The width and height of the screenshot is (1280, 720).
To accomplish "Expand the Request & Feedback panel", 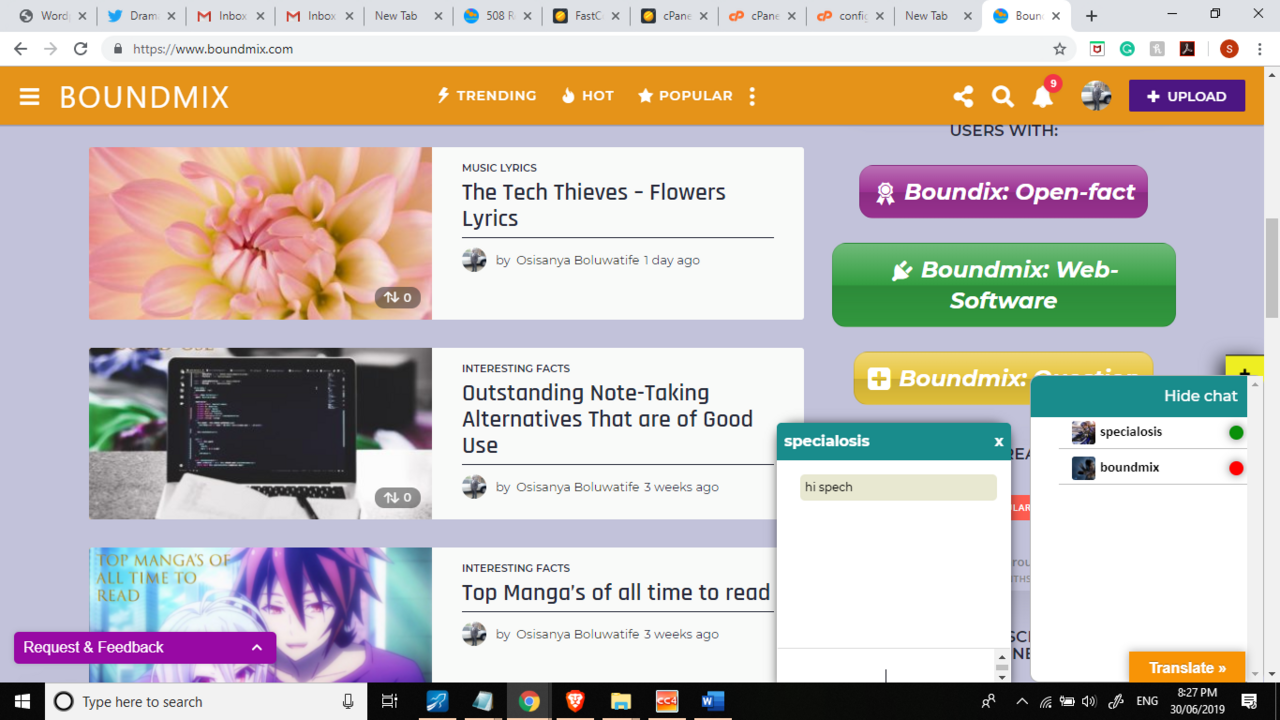I will coord(145,647).
